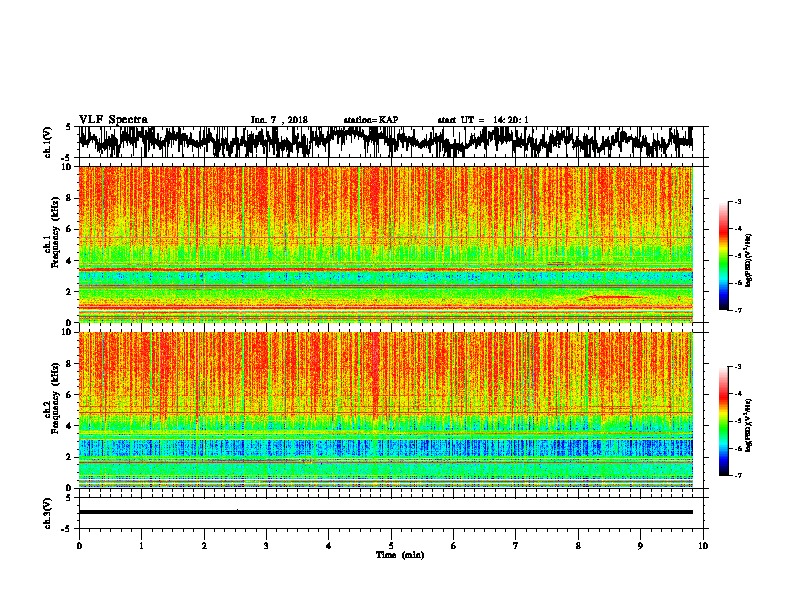Click the ch.1 spectrogram "8" kHz tick label

[x=70, y=198]
